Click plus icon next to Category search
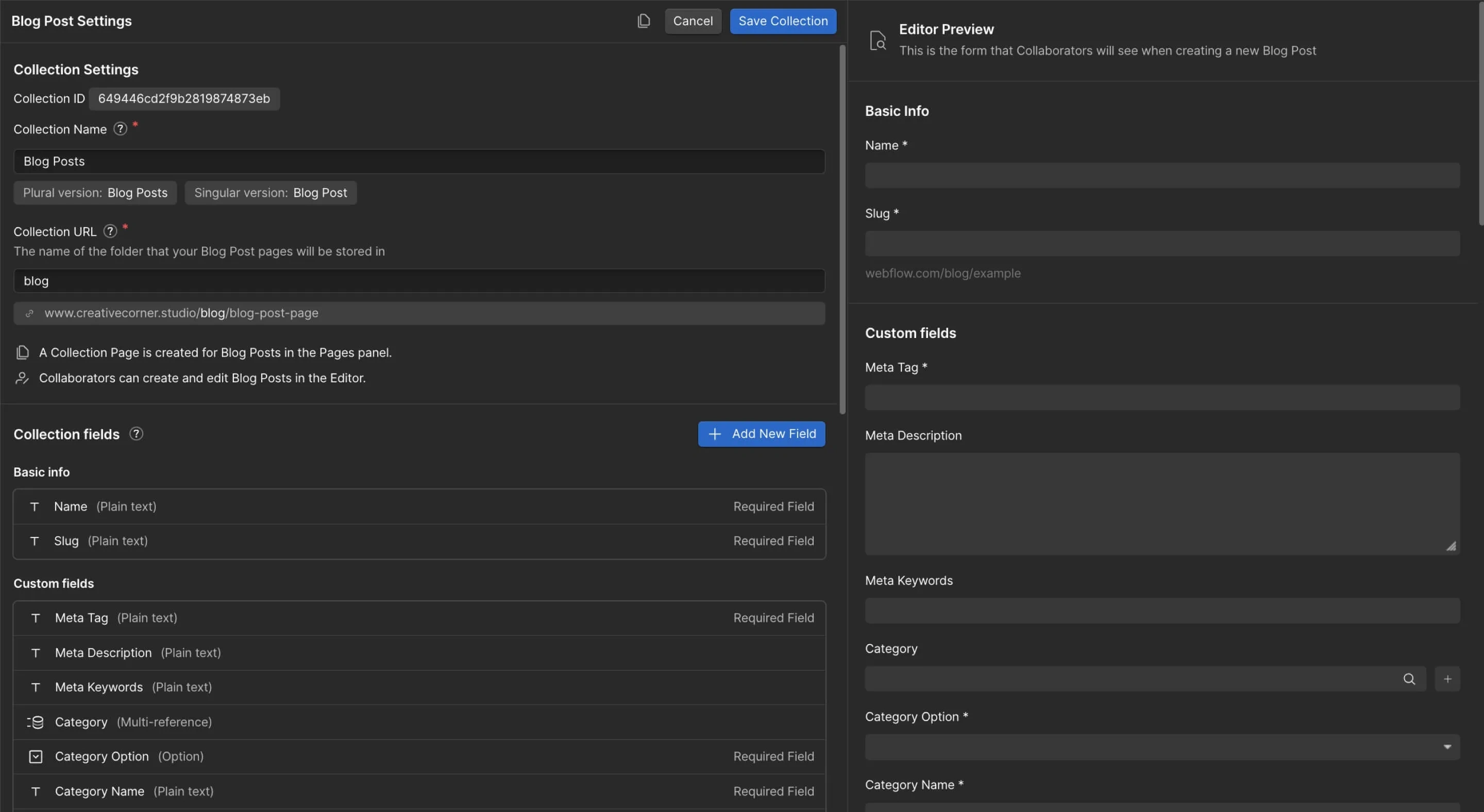Screen dimensions: 1484x812 (x=1447, y=679)
